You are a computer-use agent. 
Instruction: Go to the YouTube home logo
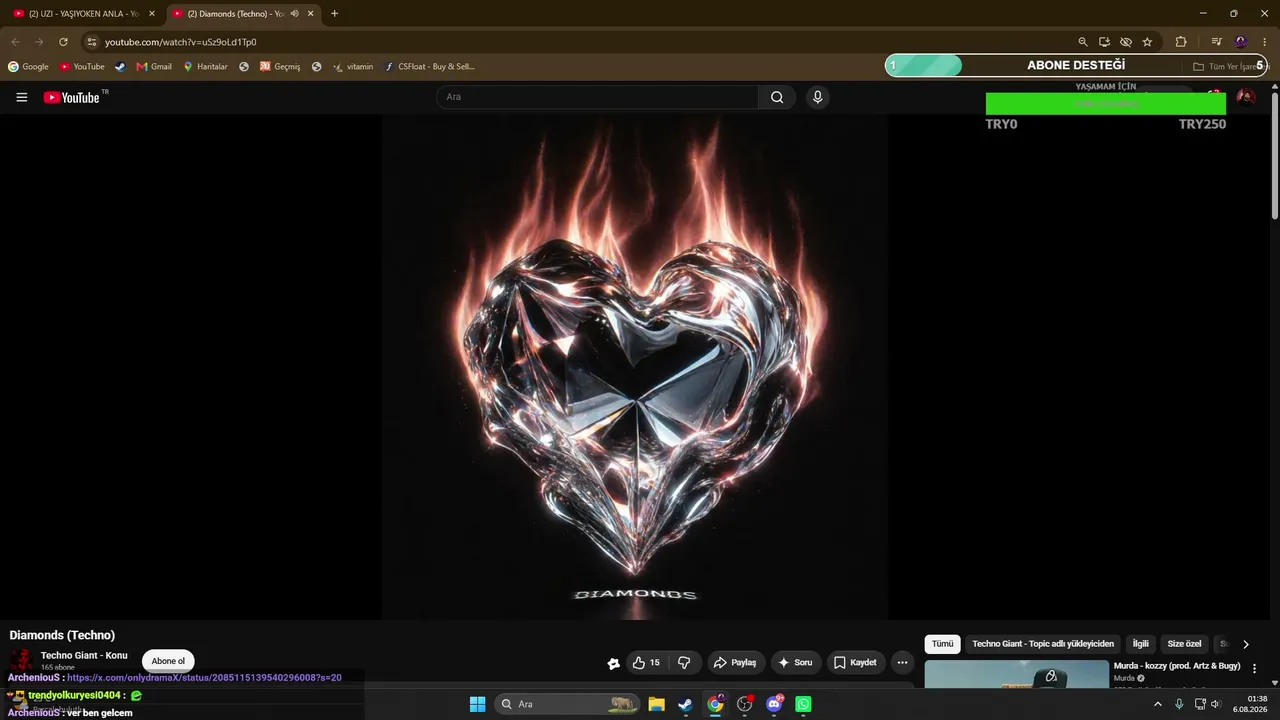[x=72, y=97]
